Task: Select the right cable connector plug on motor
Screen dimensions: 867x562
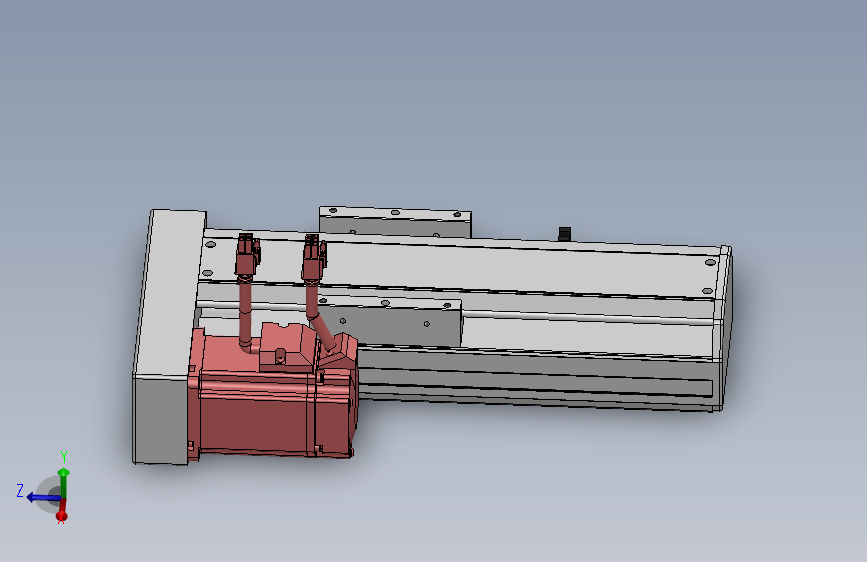Action: (314, 257)
